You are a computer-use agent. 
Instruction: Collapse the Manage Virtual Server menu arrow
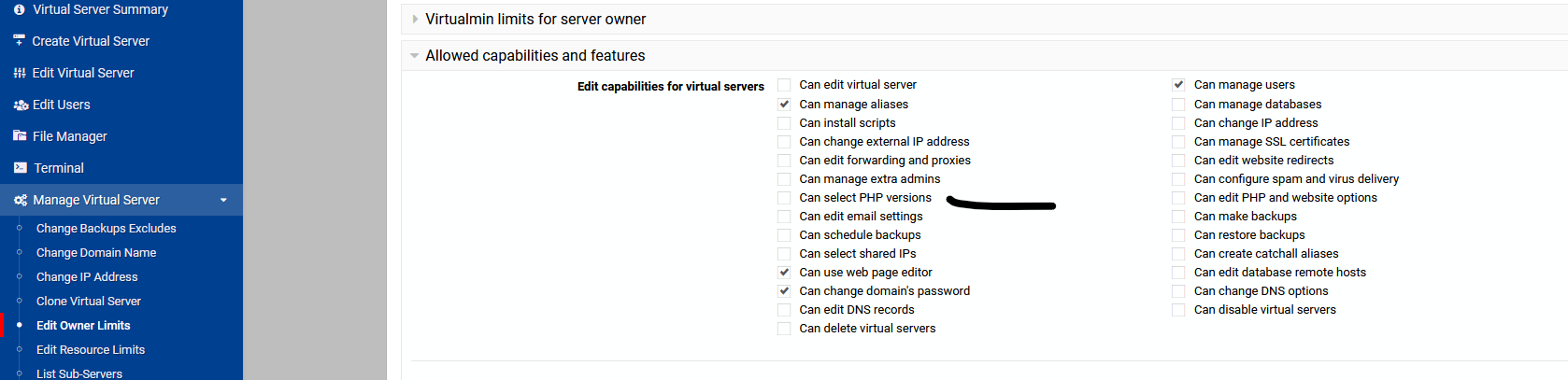pyautogui.click(x=223, y=200)
